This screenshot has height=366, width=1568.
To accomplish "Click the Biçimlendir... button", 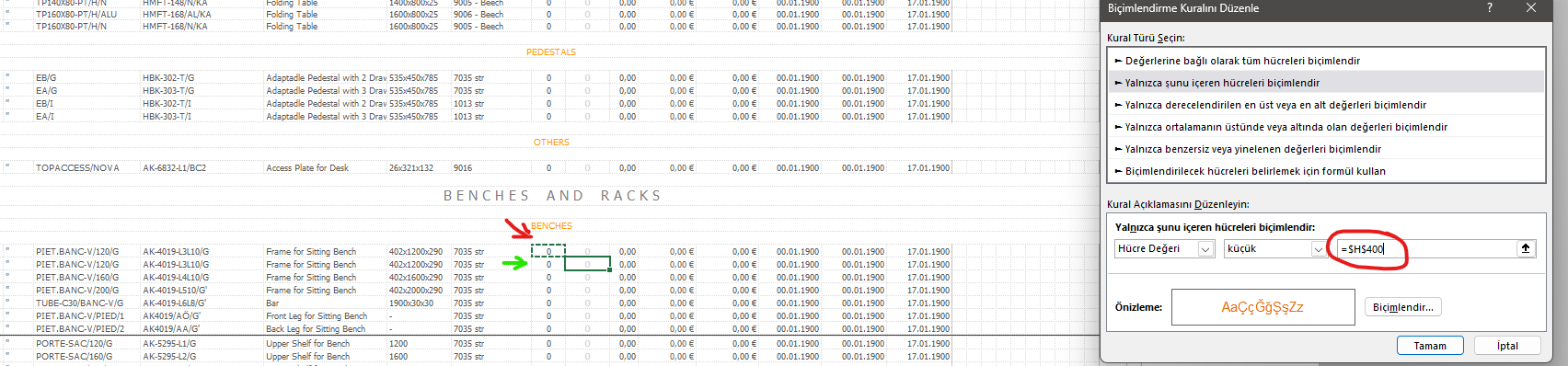I will [1402, 307].
